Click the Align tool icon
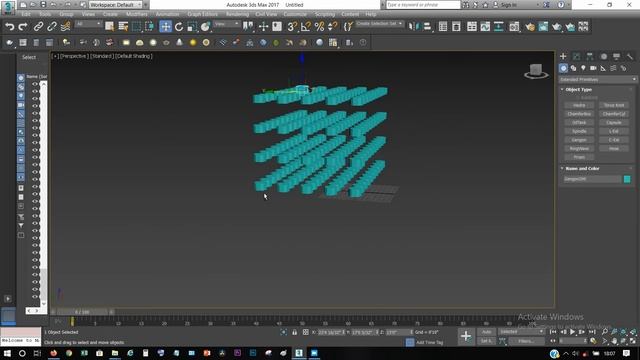Screen dimensions: 640x360 tap(427, 27)
